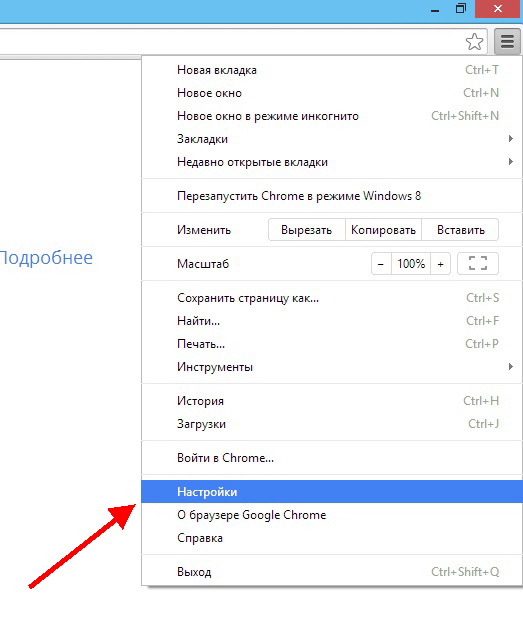The height and width of the screenshot is (619, 523).
Task: Click the Копировать button
Action: coord(383,230)
